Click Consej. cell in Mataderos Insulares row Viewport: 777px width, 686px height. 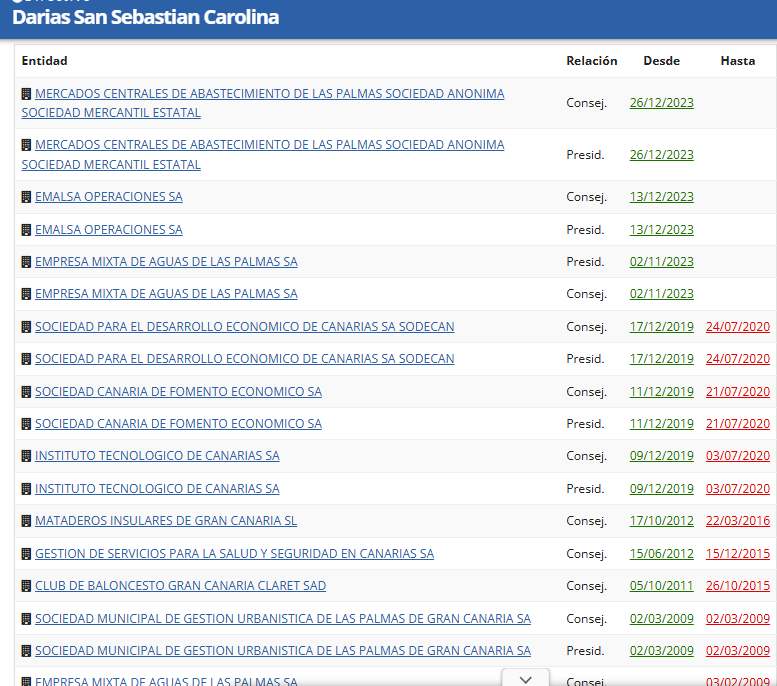coord(587,521)
